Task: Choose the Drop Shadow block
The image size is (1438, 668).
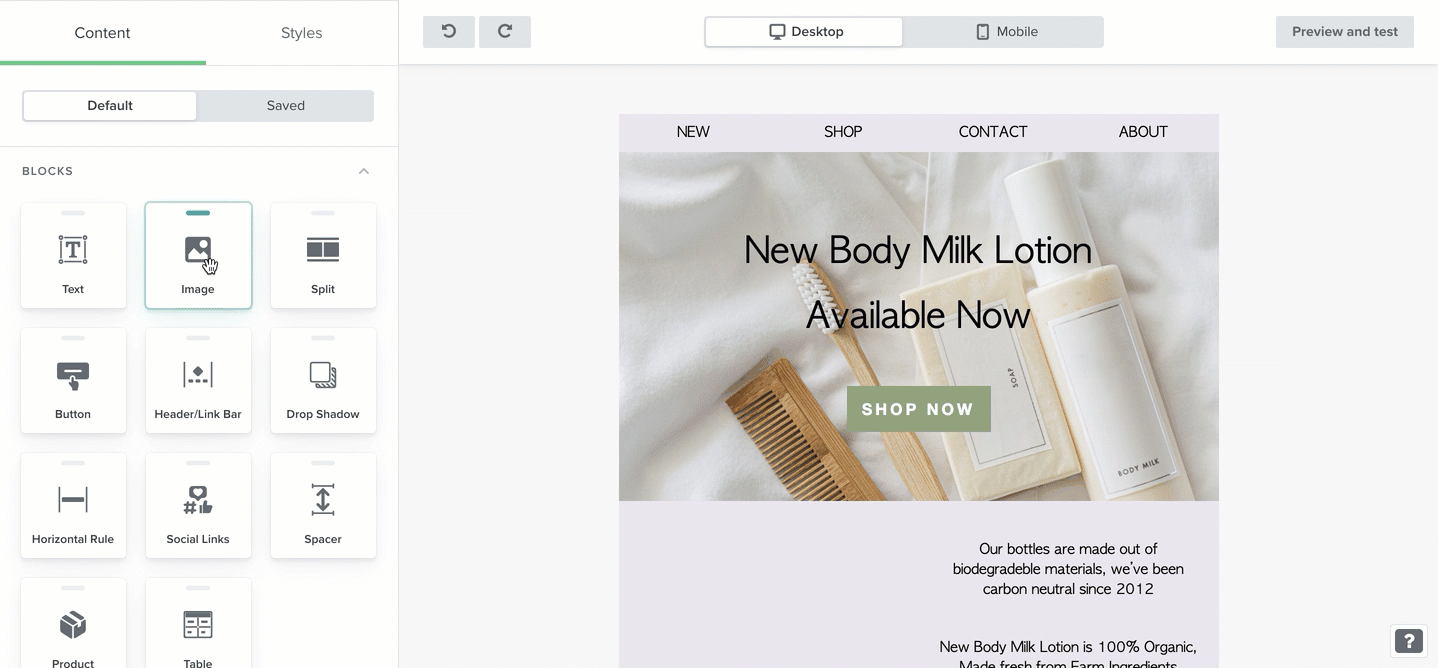Action: 323,381
